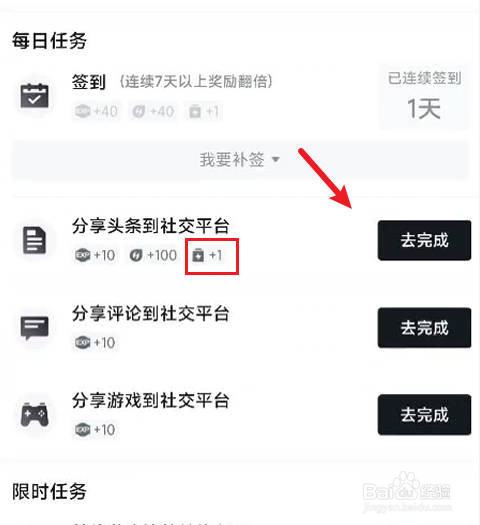Tap 去完成 for 分享评论到社交平台
Viewport: 480px width, 525px height.
(x=424, y=327)
